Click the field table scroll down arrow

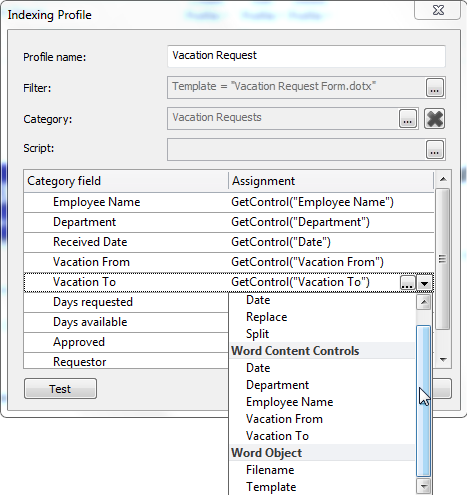coord(443,360)
